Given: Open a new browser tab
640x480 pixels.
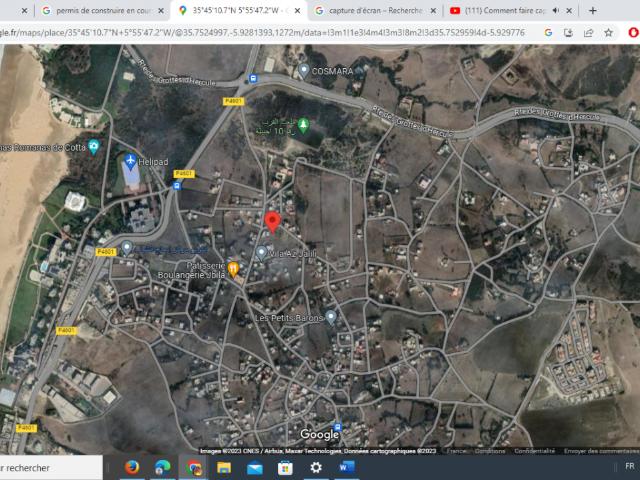Looking at the screenshot, I should 593,10.
